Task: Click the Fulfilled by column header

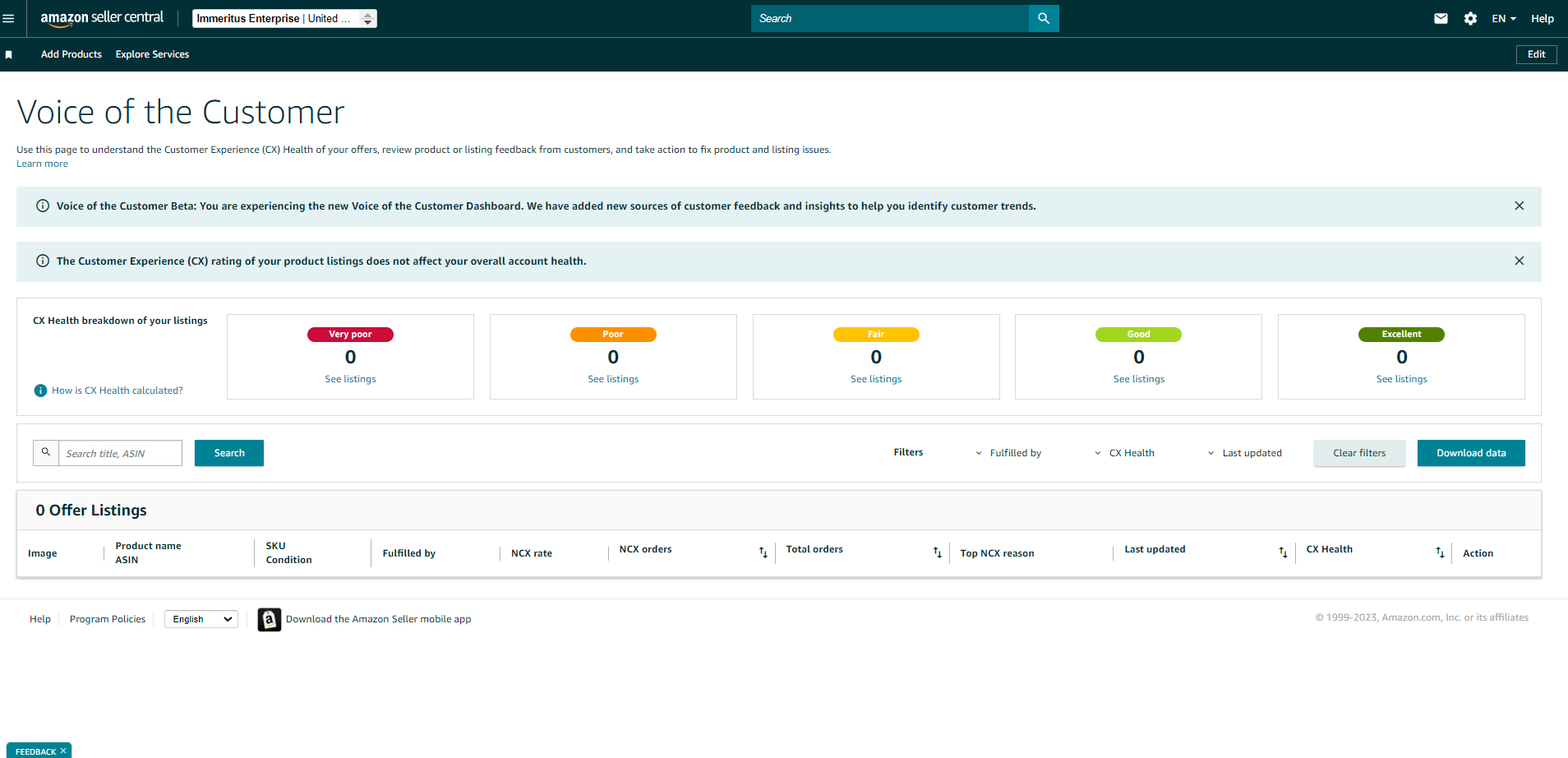Action: coord(409,553)
